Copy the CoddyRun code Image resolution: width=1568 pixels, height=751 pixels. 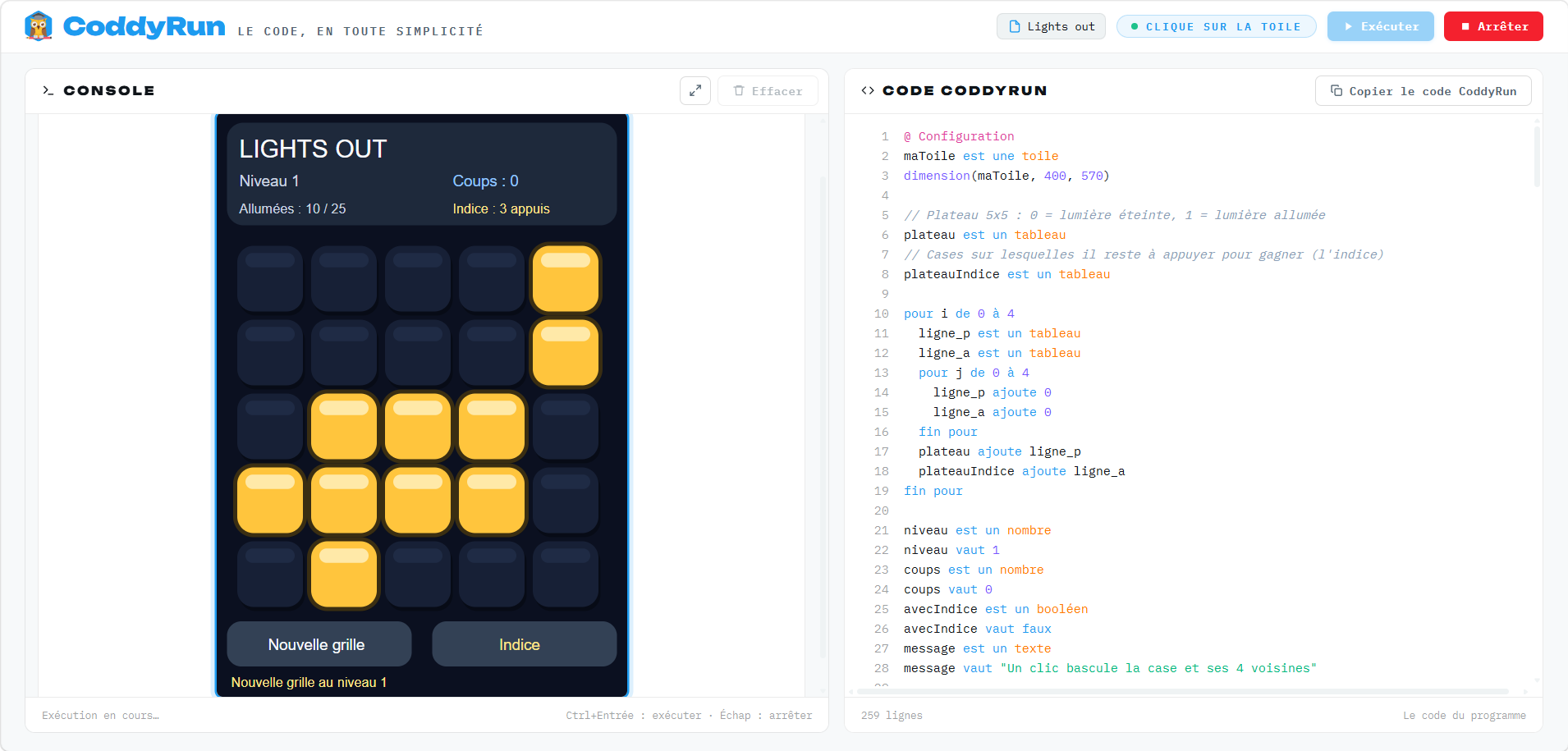[1423, 90]
